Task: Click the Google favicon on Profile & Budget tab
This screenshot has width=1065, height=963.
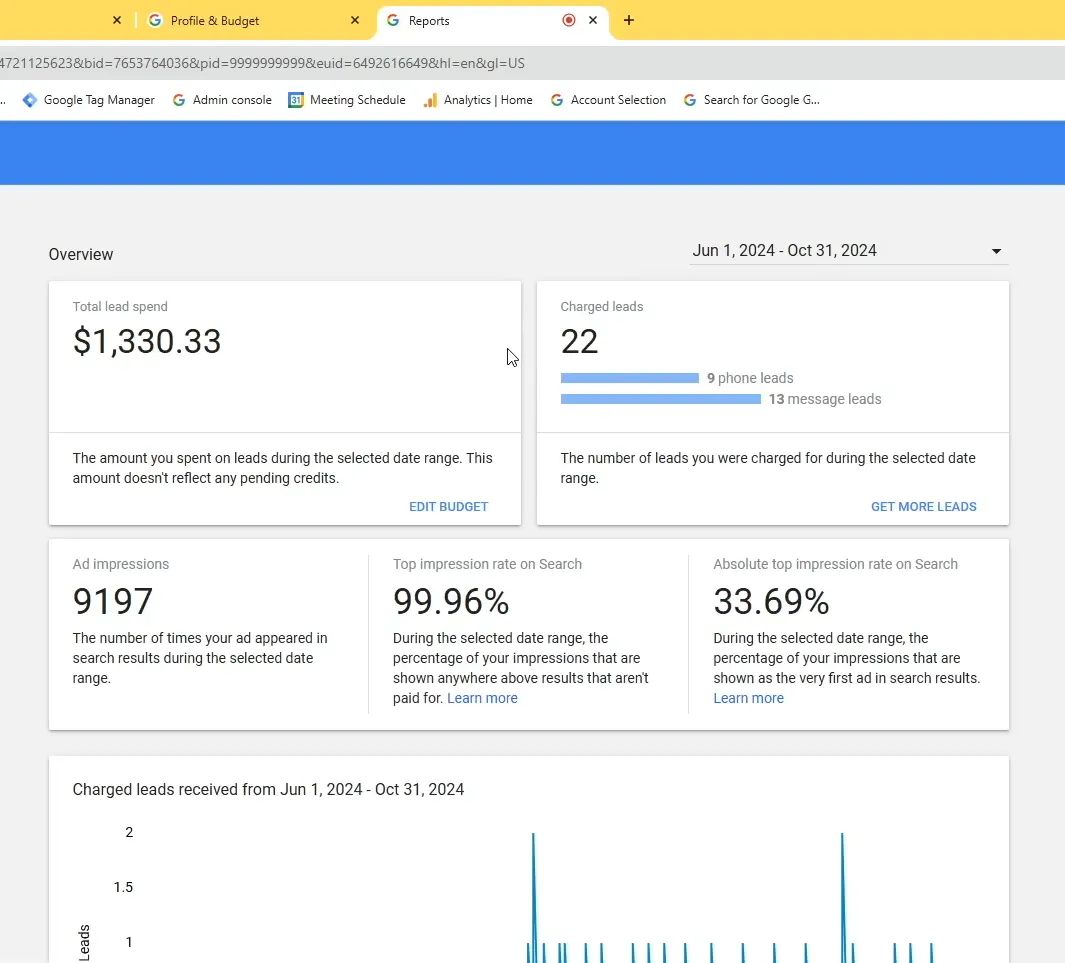Action: pyautogui.click(x=155, y=20)
